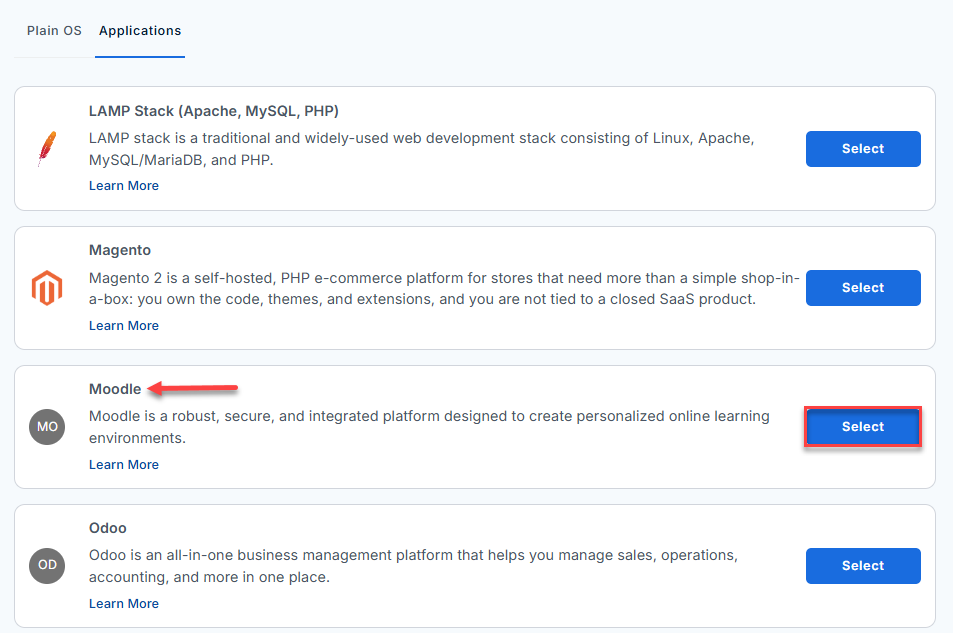Select the LAMP Stack application
Viewport: 953px width, 633px height.
coord(863,148)
